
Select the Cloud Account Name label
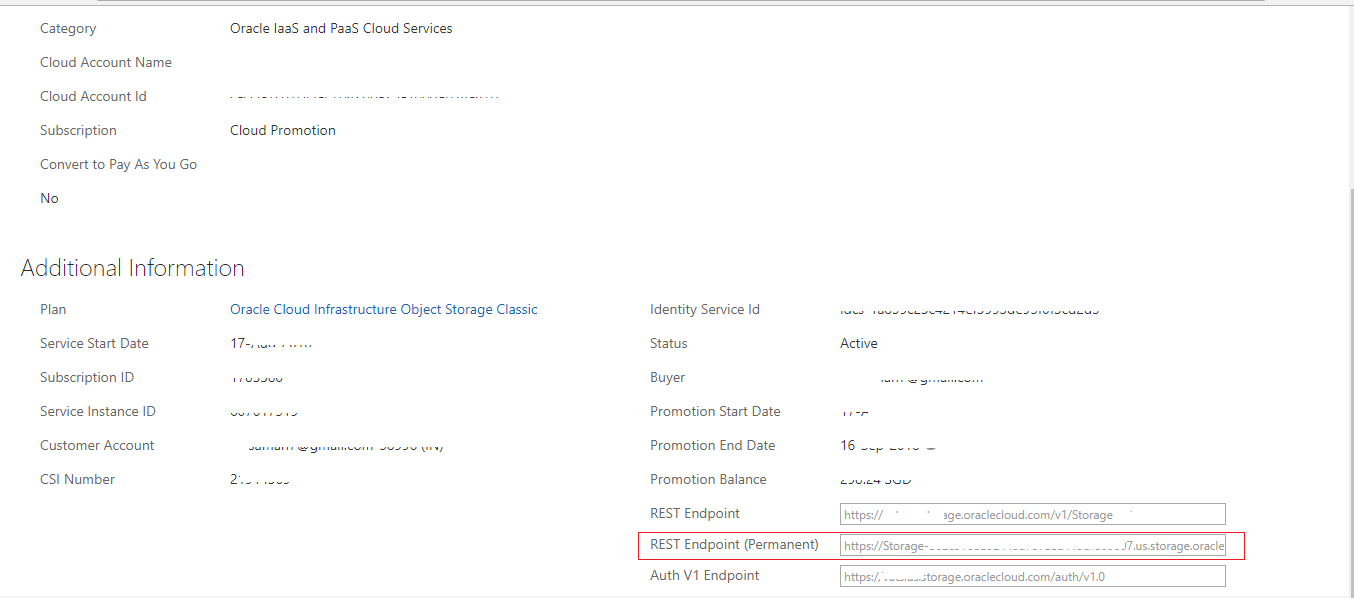(106, 63)
